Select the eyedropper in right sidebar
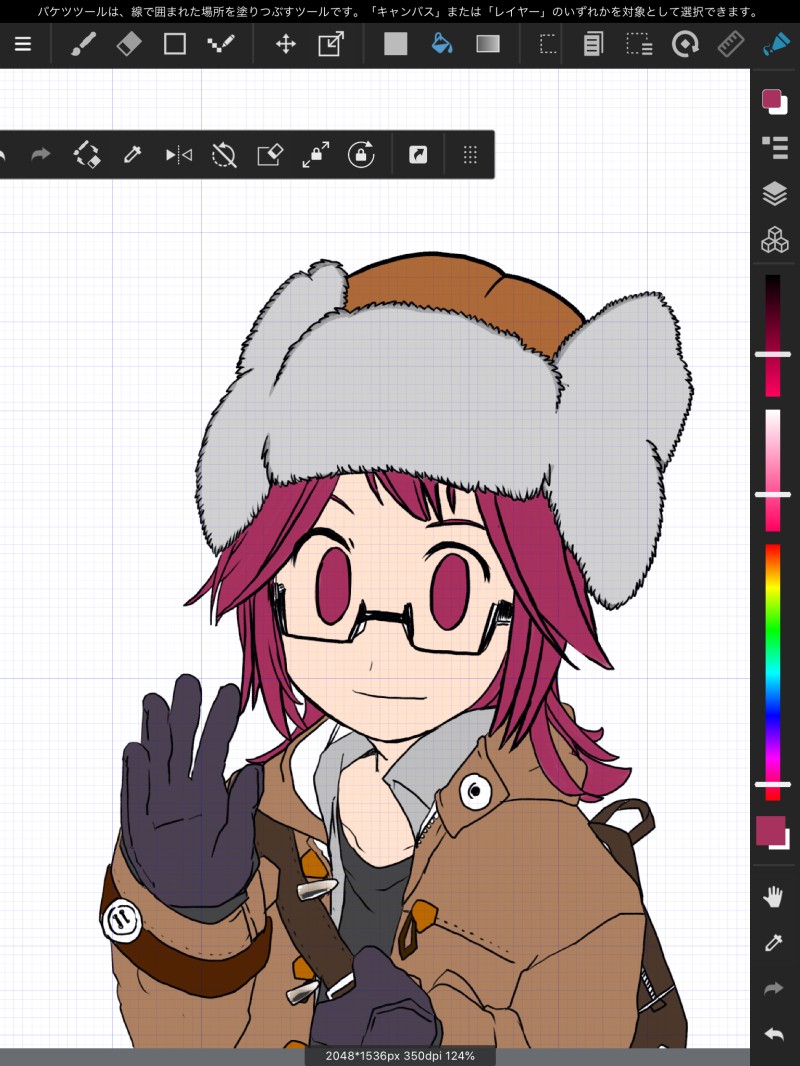Image resolution: width=800 pixels, height=1066 pixels. [773, 942]
